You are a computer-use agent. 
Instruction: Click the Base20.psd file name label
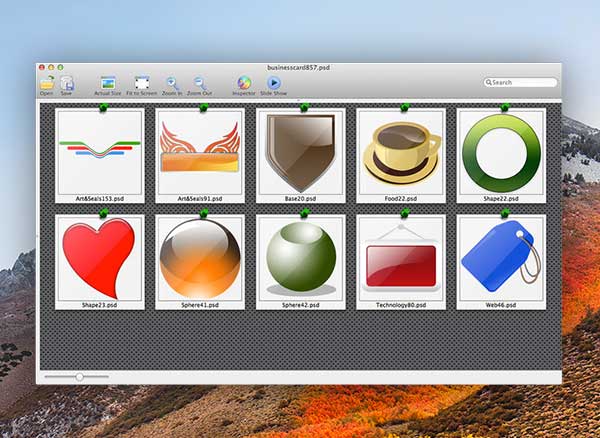tap(300, 199)
